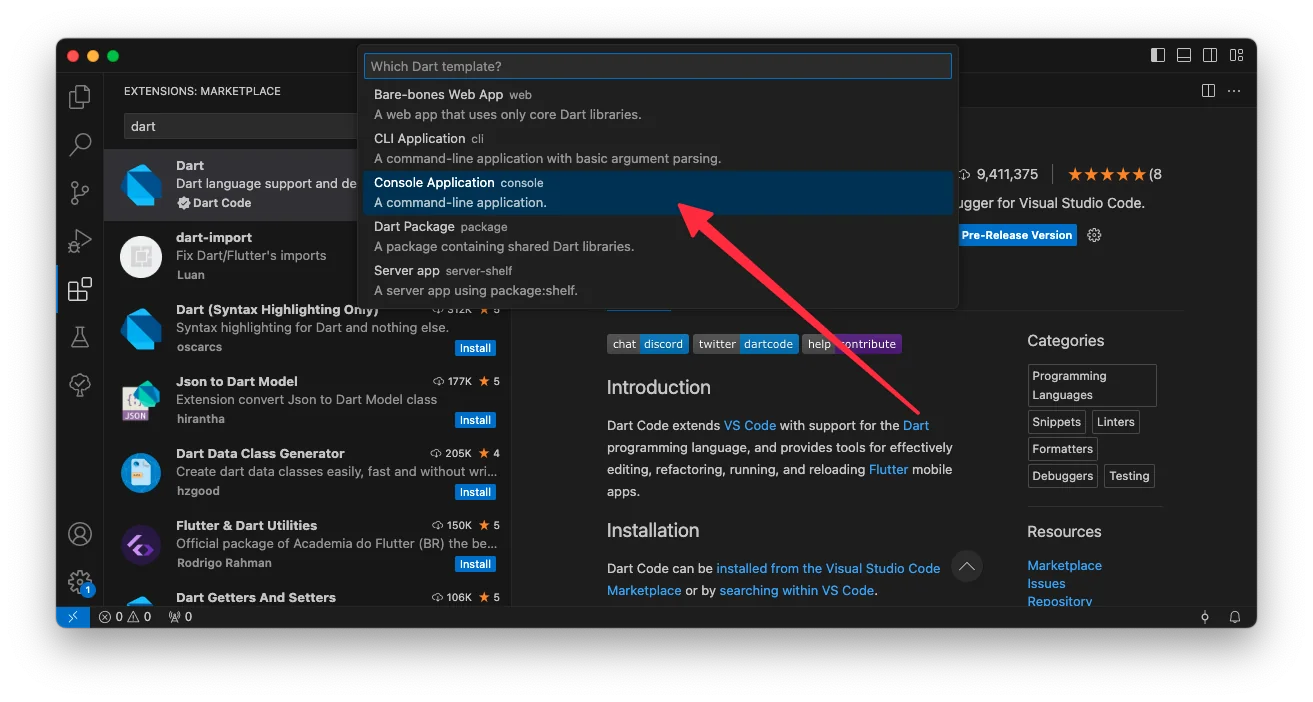Open the Manage gear in the activity bar
This screenshot has width=1313, height=702.
pos(80,581)
